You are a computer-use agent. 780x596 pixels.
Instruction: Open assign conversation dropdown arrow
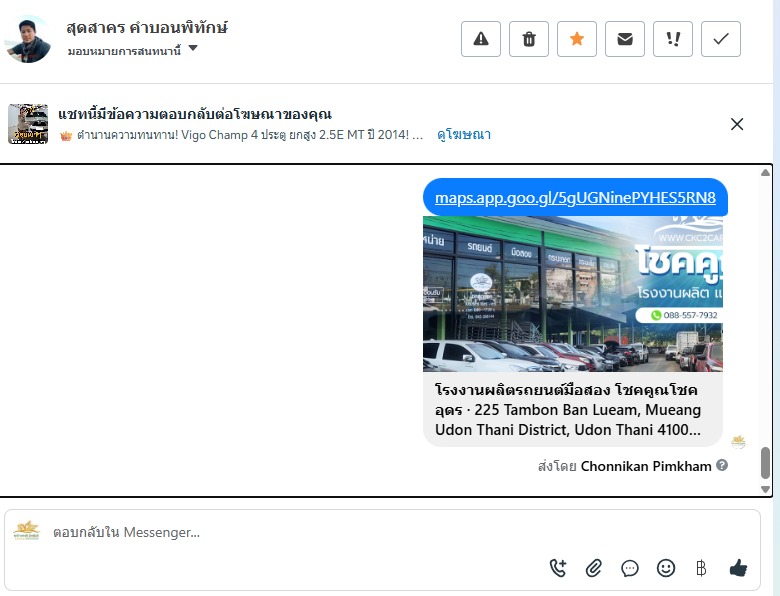pyautogui.click(x=193, y=48)
